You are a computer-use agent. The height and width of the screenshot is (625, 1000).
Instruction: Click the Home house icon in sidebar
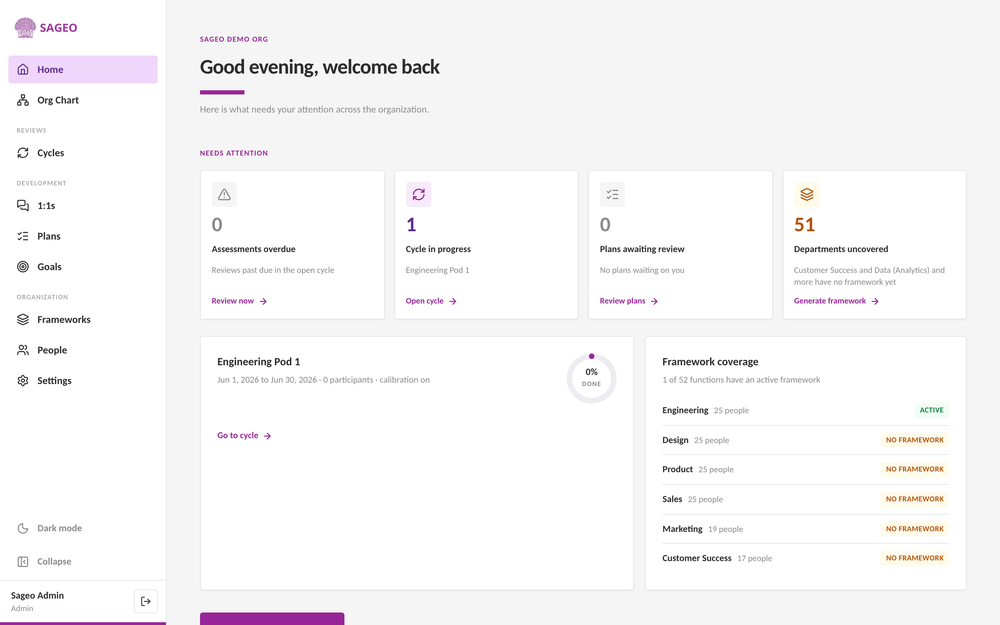23,70
